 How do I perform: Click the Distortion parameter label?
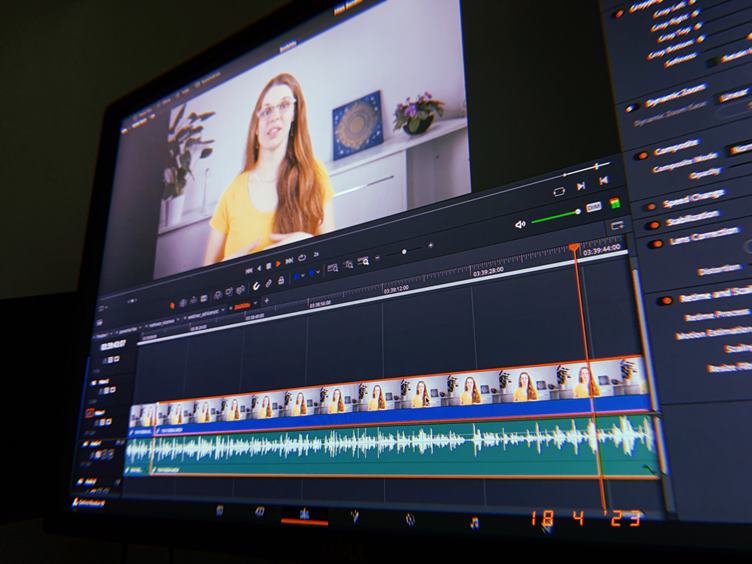[x=718, y=270]
